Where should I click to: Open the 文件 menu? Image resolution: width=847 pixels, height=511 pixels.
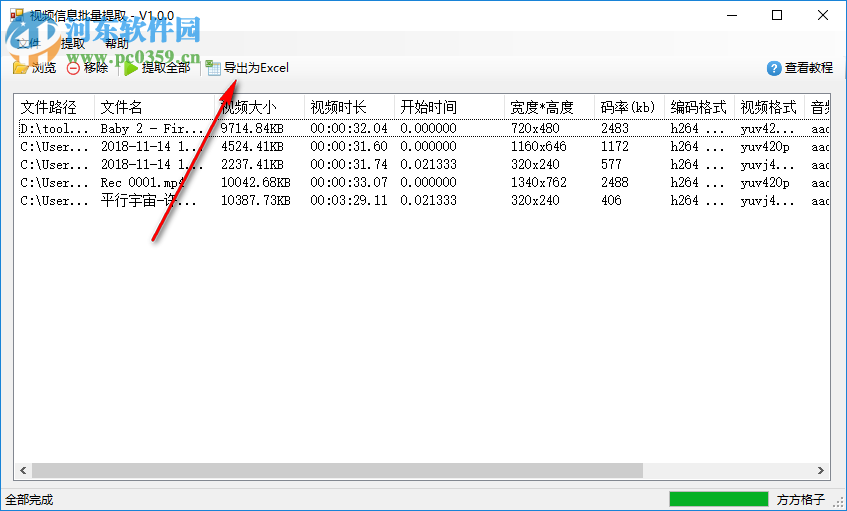pyautogui.click(x=28, y=43)
